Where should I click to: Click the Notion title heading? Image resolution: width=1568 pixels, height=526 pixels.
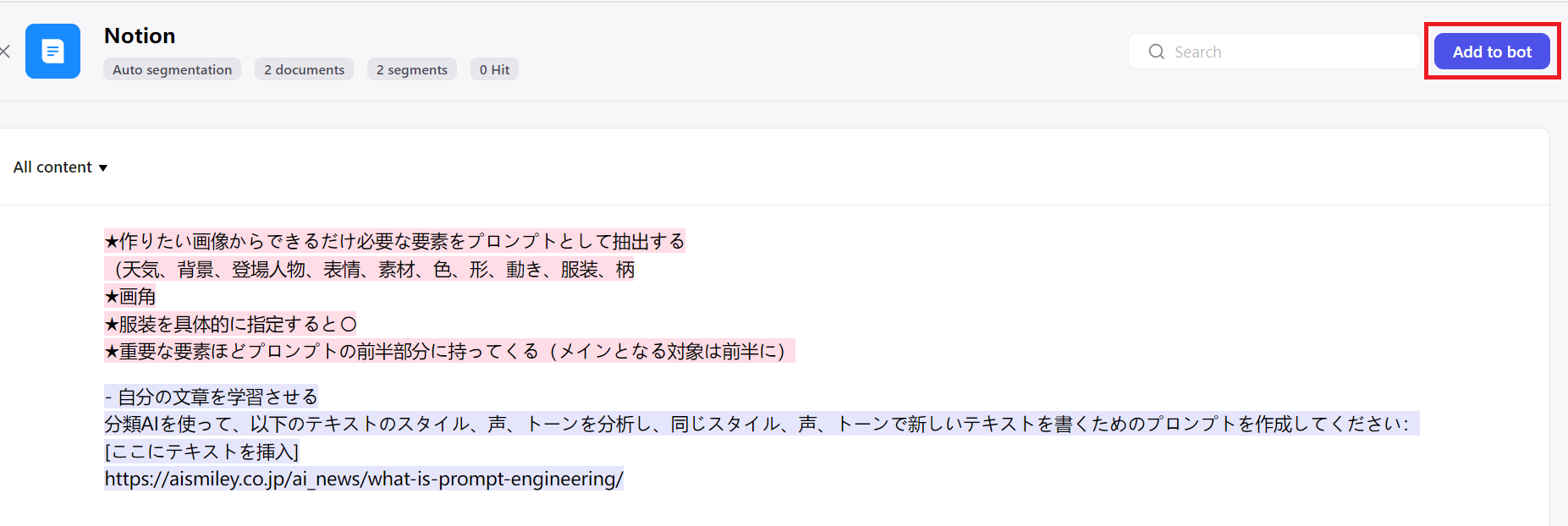click(x=140, y=36)
